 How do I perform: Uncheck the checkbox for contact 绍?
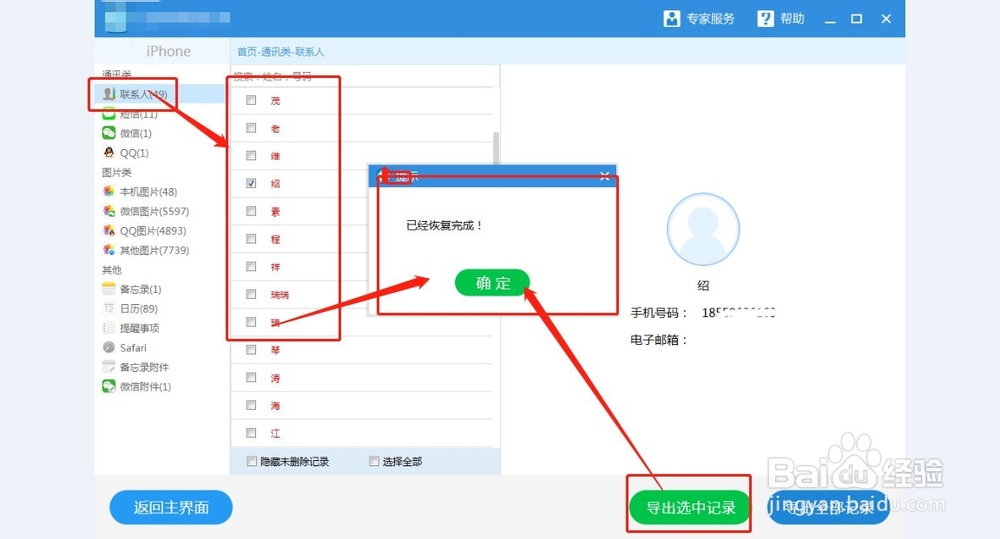[x=251, y=183]
